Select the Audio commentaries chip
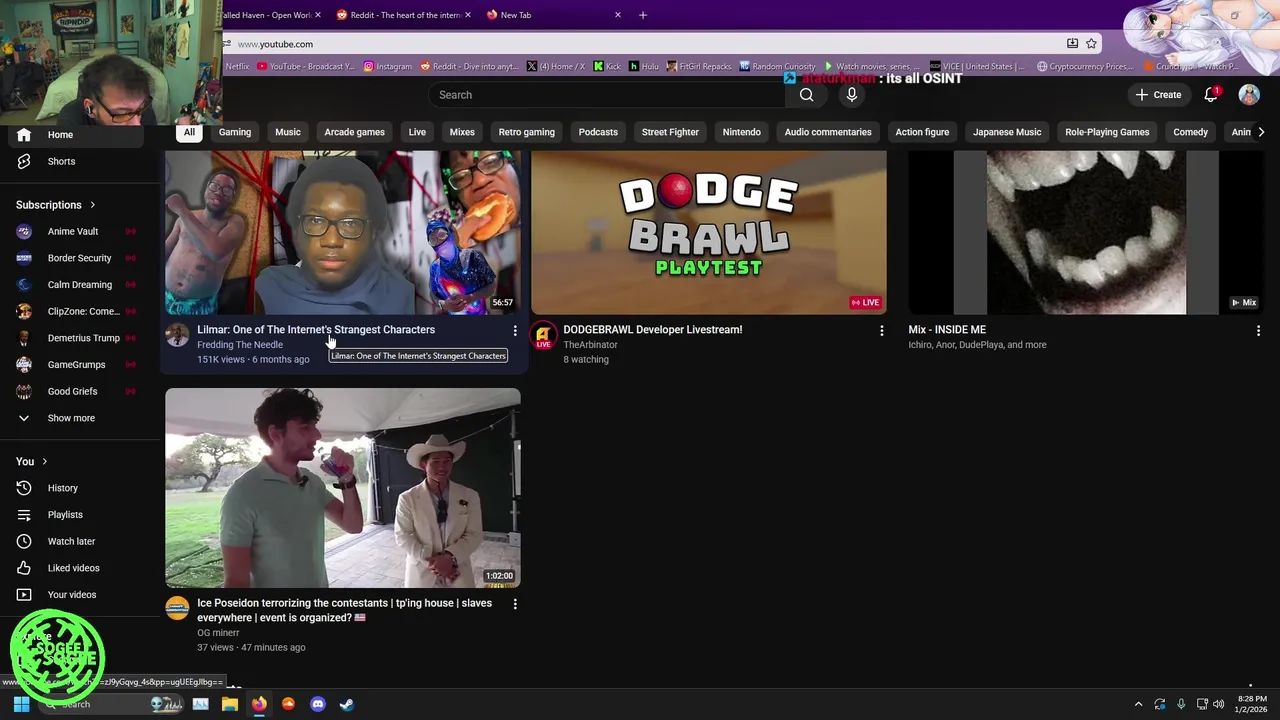This screenshot has width=1280, height=720. pyautogui.click(x=828, y=132)
